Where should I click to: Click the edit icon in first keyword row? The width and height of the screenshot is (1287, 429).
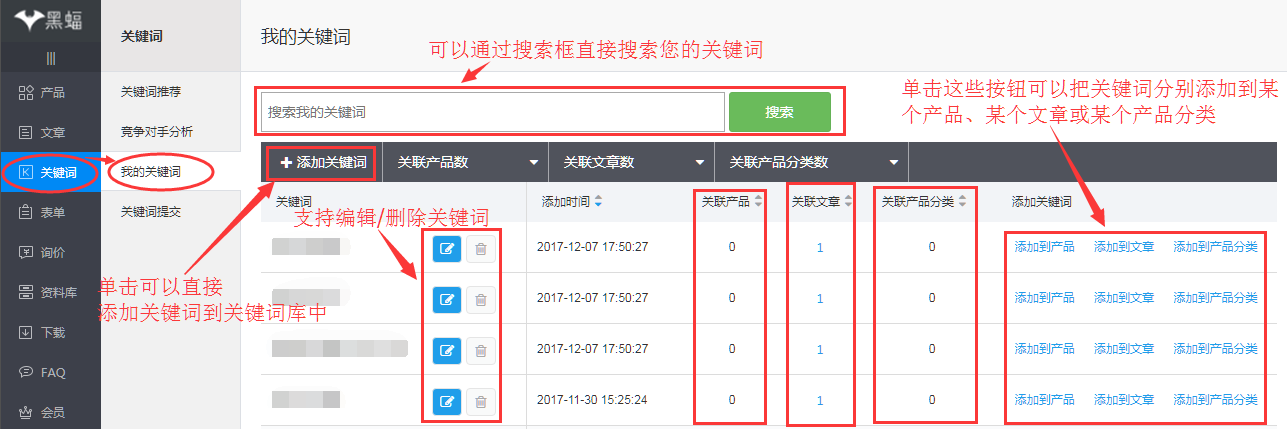pyautogui.click(x=447, y=247)
